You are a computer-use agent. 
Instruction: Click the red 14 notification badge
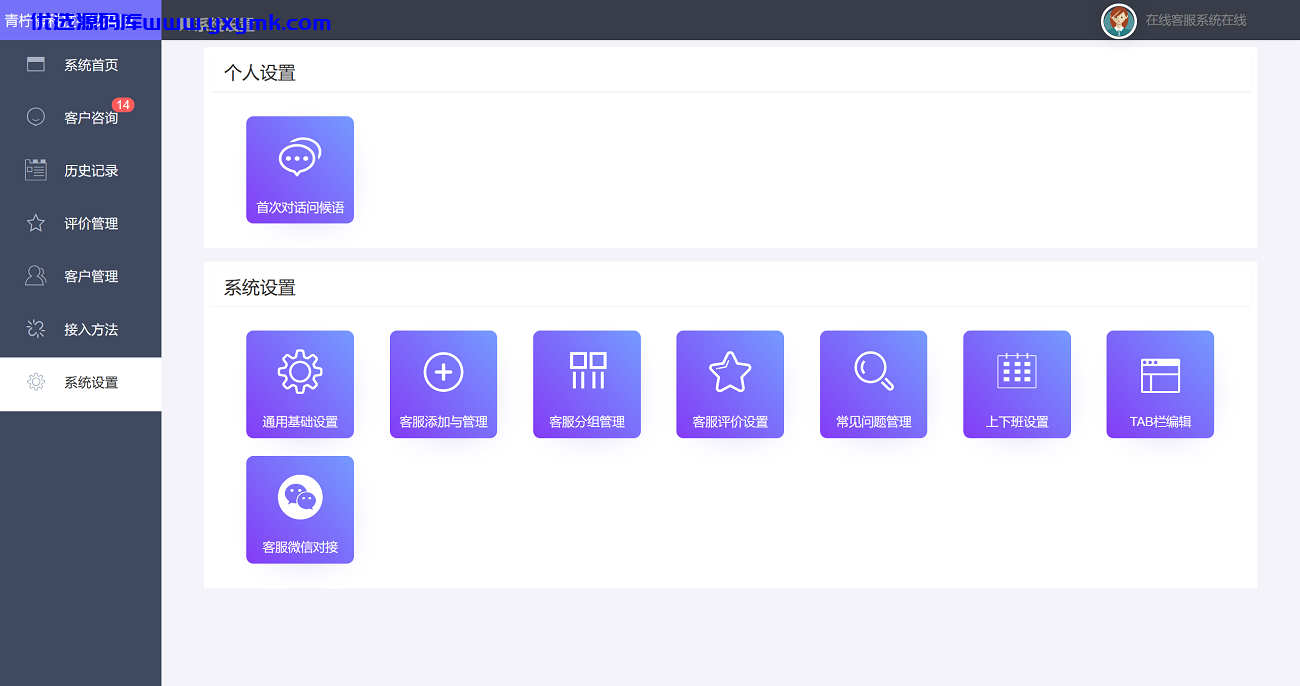click(x=123, y=105)
